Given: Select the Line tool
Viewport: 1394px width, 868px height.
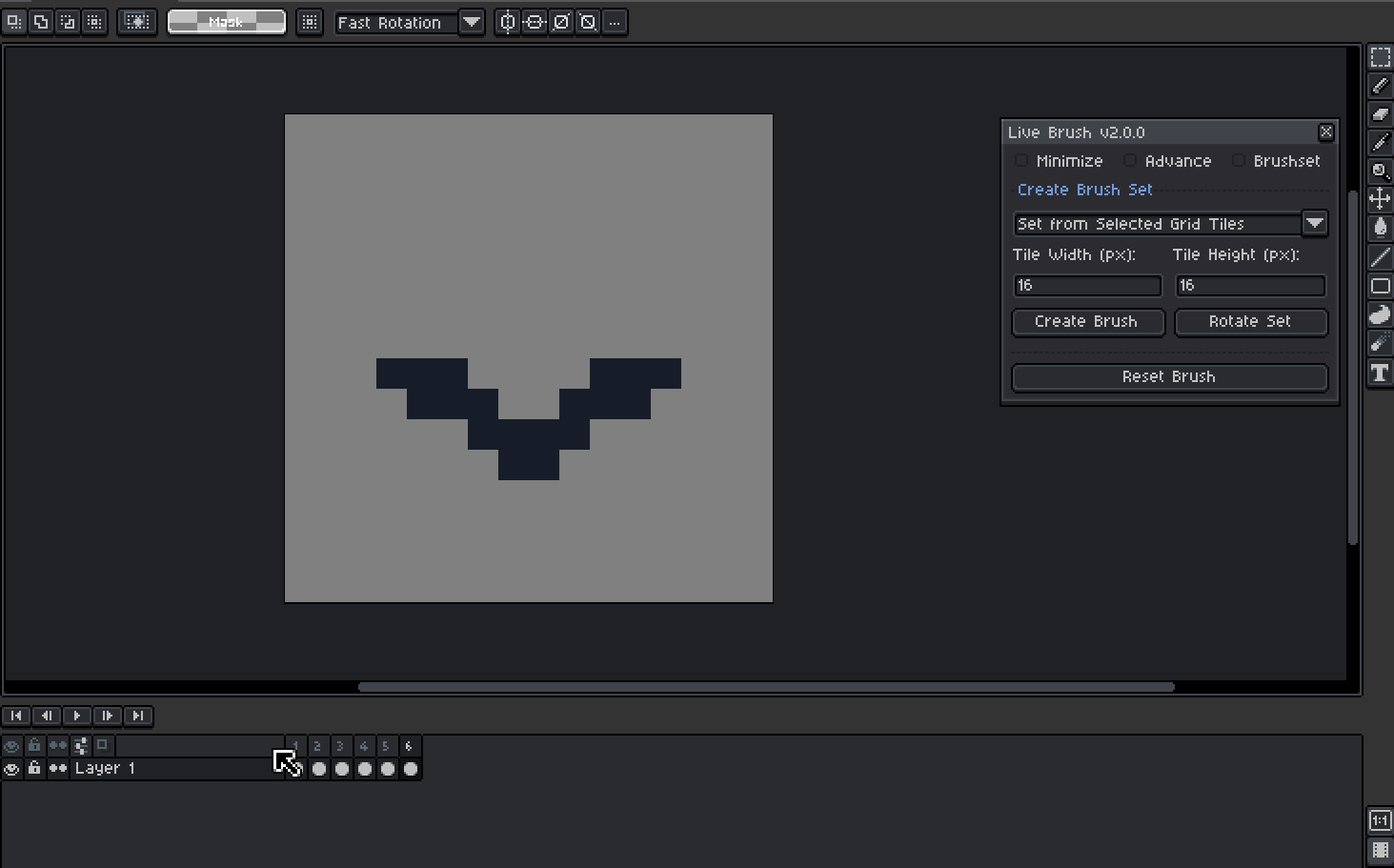Looking at the screenshot, I should pos(1380,256).
